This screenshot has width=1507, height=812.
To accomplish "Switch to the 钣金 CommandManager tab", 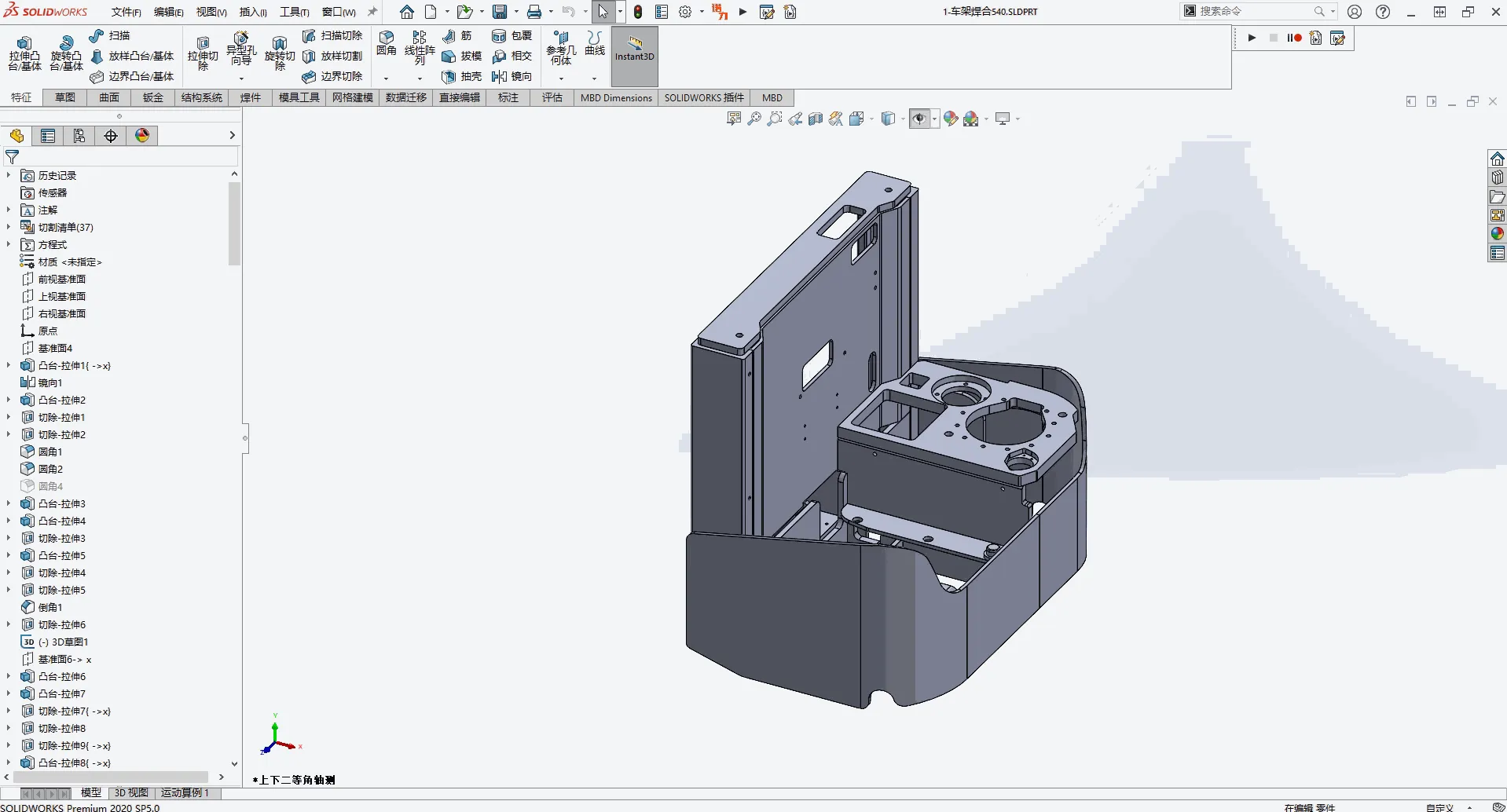I will point(152,97).
